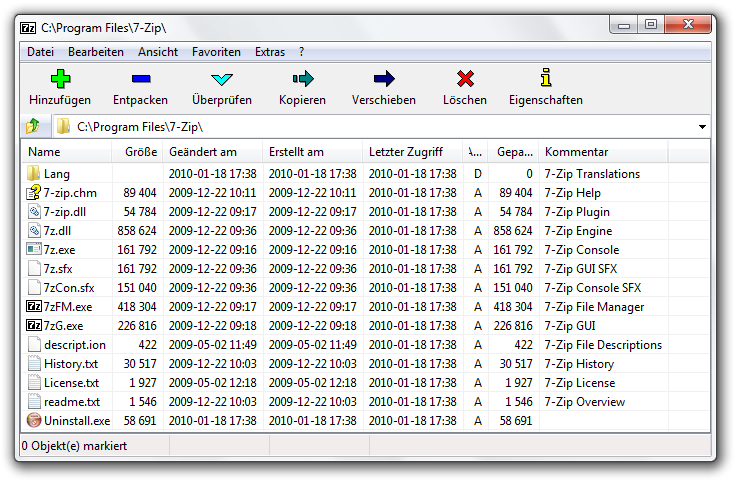Maximize the 7-Zip window
The image size is (735, 480).
tap(650, 25)
